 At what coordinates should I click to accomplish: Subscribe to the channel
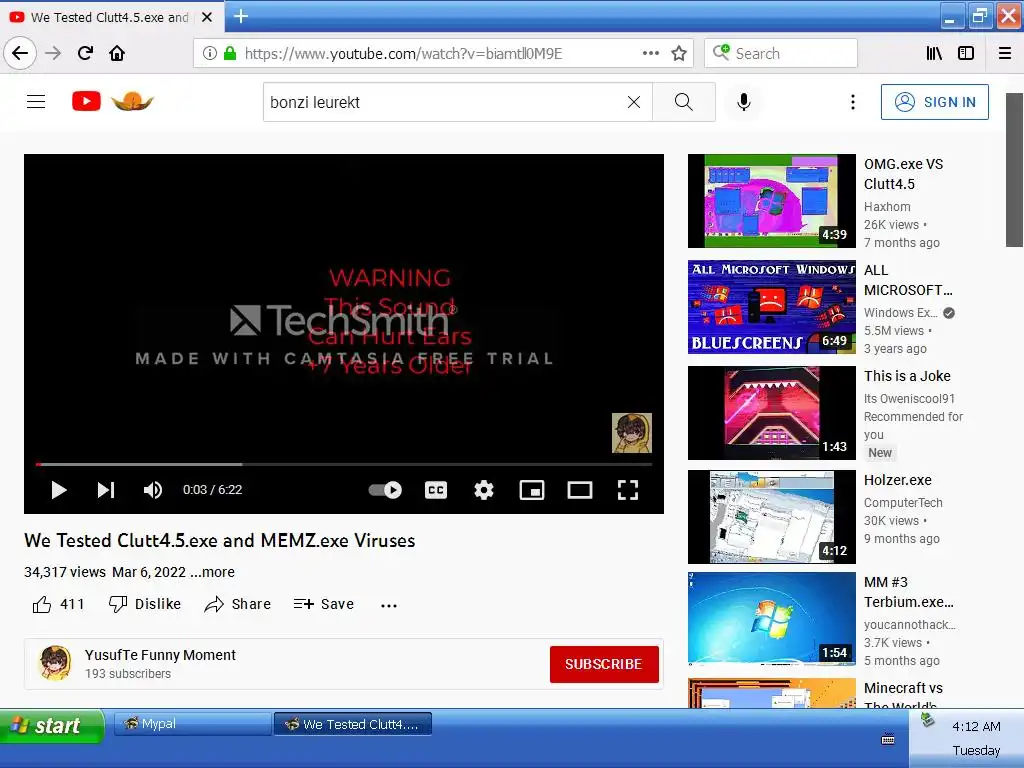click(604, 664)
